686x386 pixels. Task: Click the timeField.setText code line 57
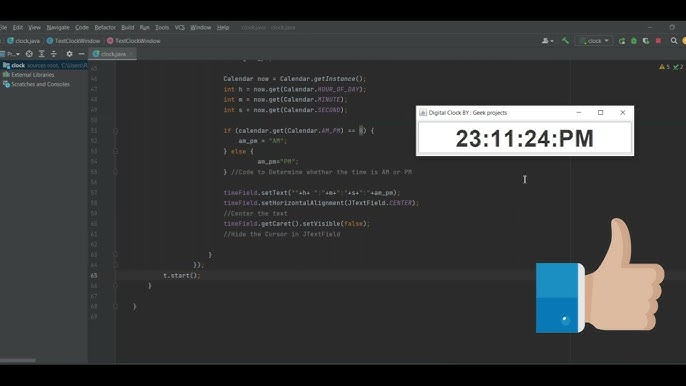tap(312, 193)
